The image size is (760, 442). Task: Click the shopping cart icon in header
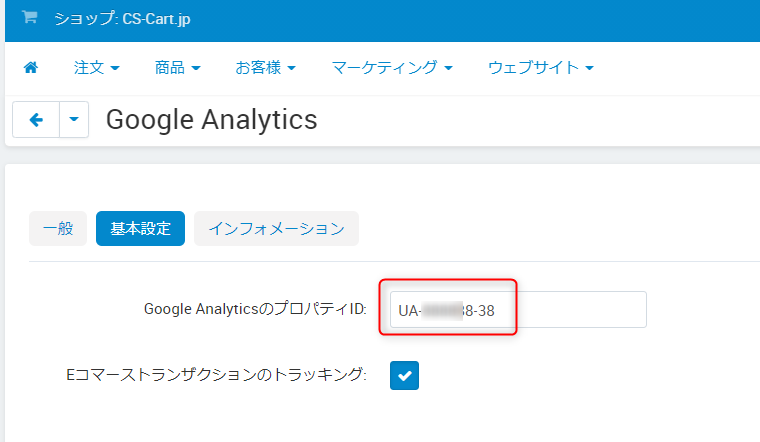30,18
